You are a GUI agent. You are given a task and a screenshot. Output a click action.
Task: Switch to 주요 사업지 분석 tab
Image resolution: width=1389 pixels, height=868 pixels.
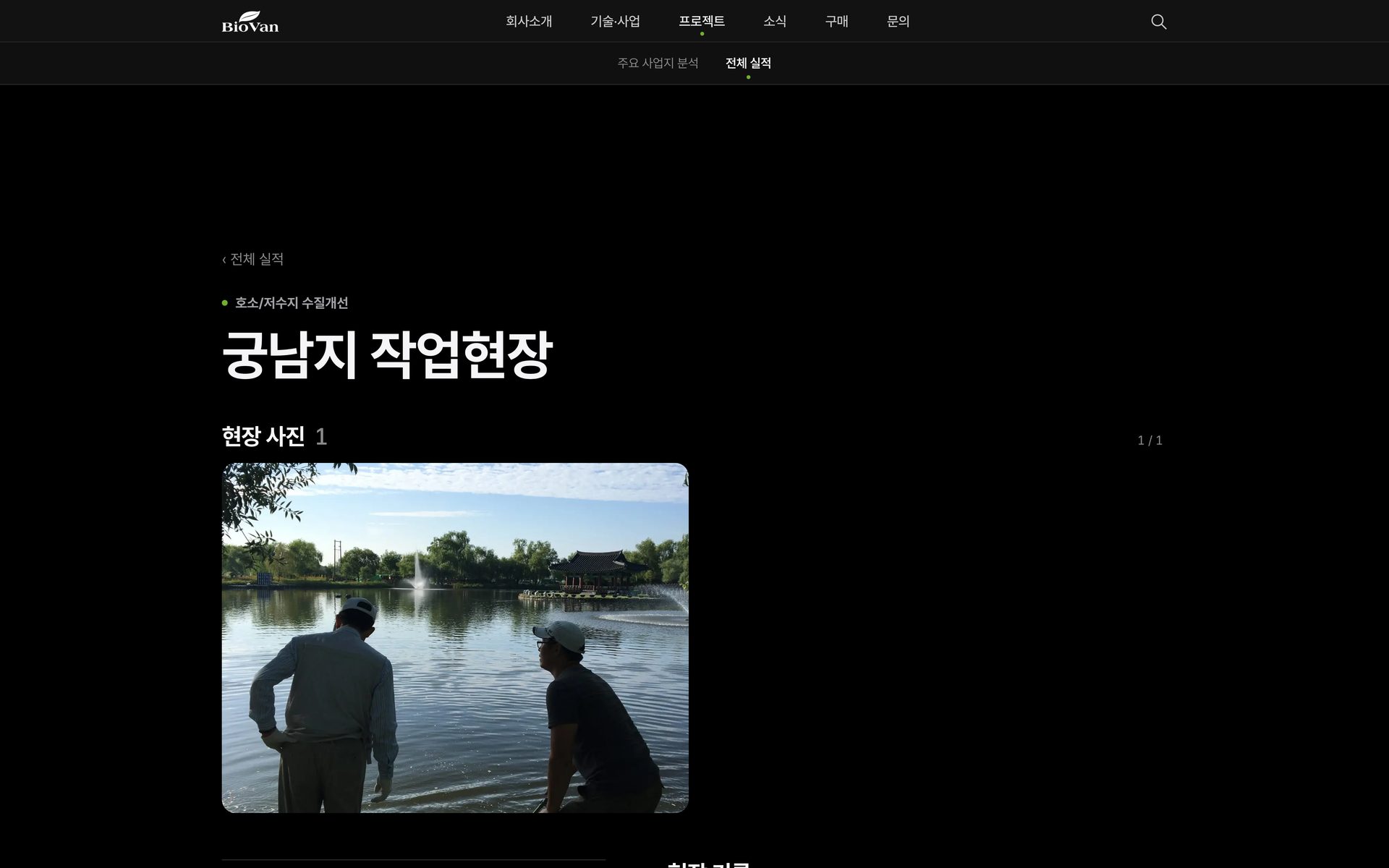(658, 63)
